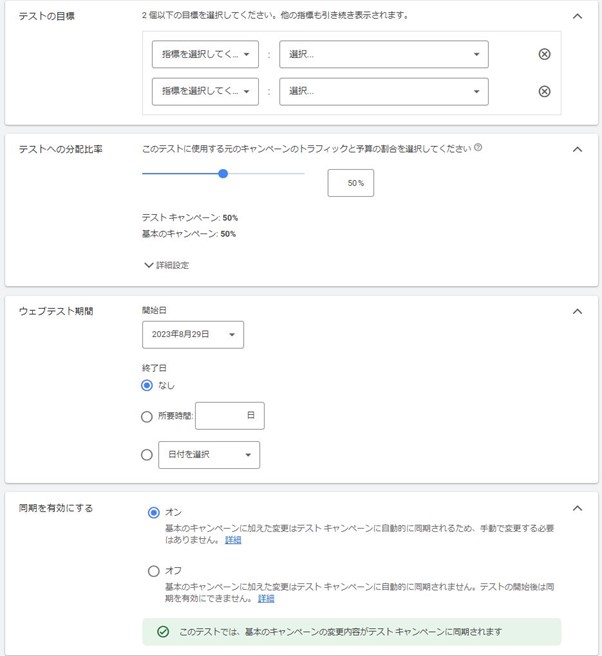Select the 日付を選択 end date radio
The image size is (602, 656).
[148, 455]
